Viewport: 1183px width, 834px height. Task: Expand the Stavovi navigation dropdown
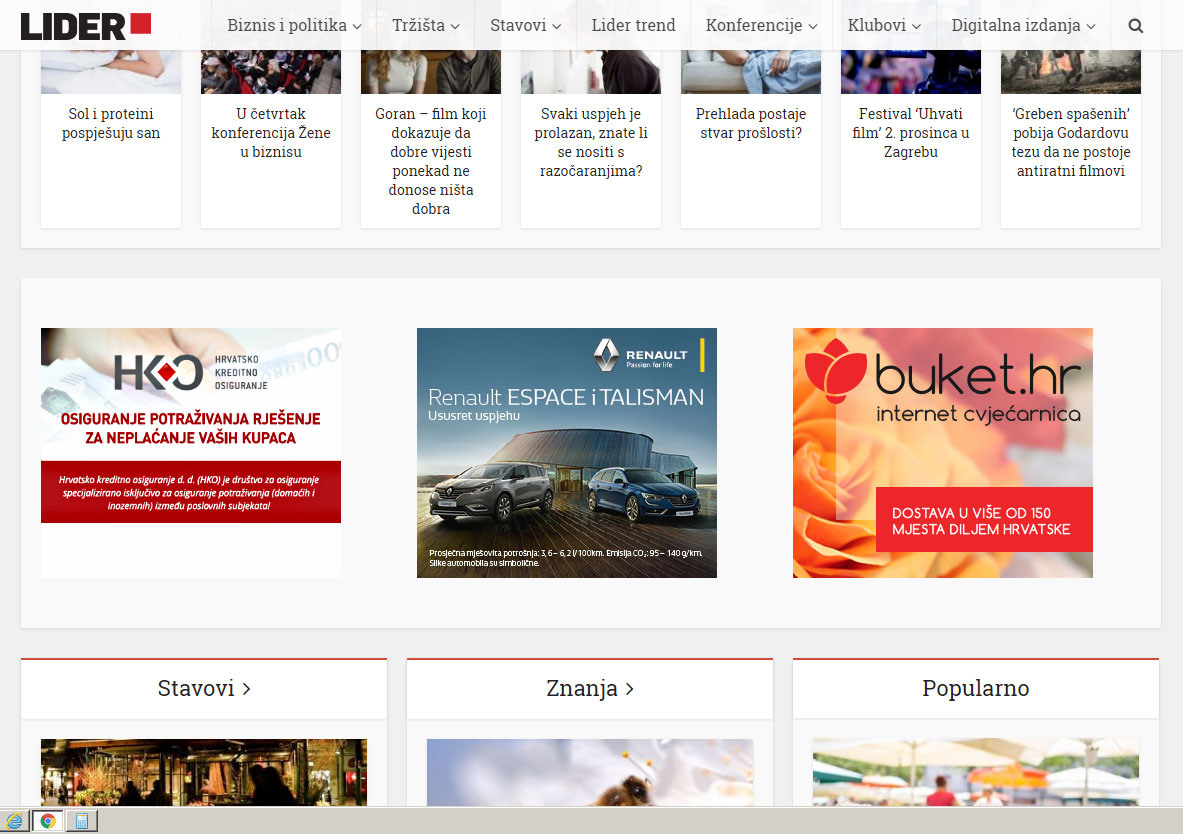point(525,25)
